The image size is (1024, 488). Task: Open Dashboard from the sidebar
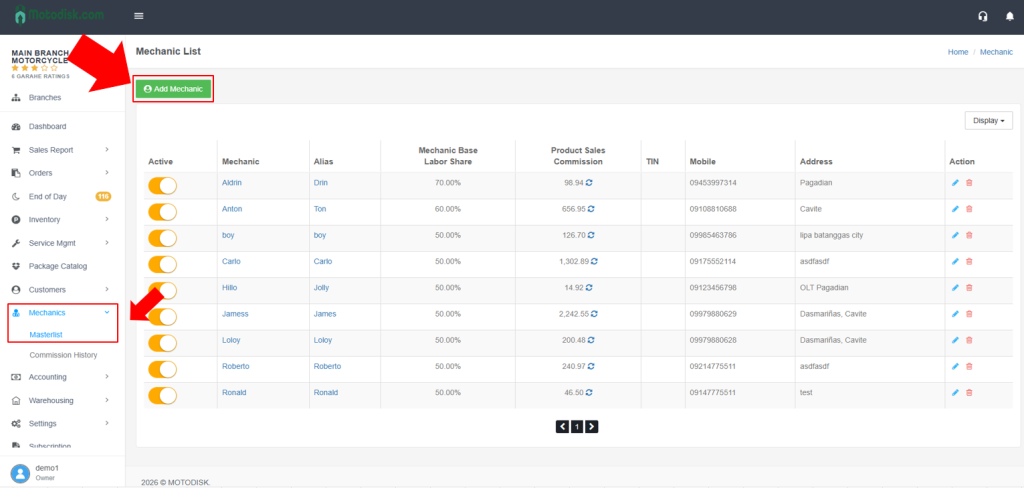(x=47, y=127)
